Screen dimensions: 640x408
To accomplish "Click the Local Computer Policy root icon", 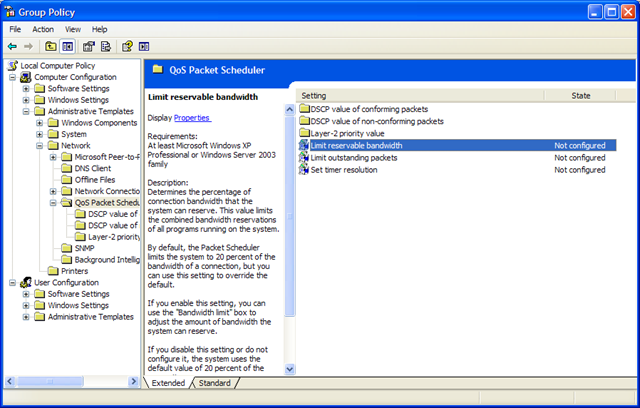I will [x=13, y=65].
